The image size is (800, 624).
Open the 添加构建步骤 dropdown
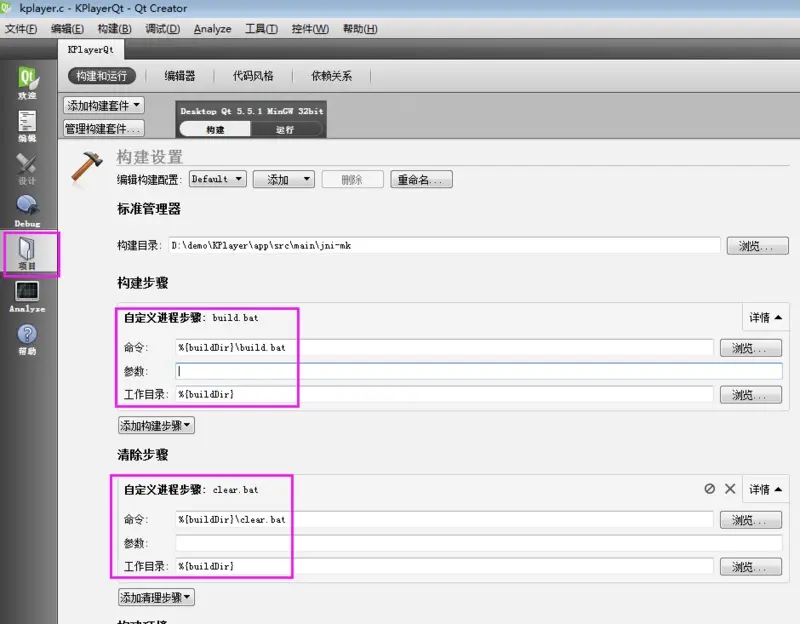point(156,425)
